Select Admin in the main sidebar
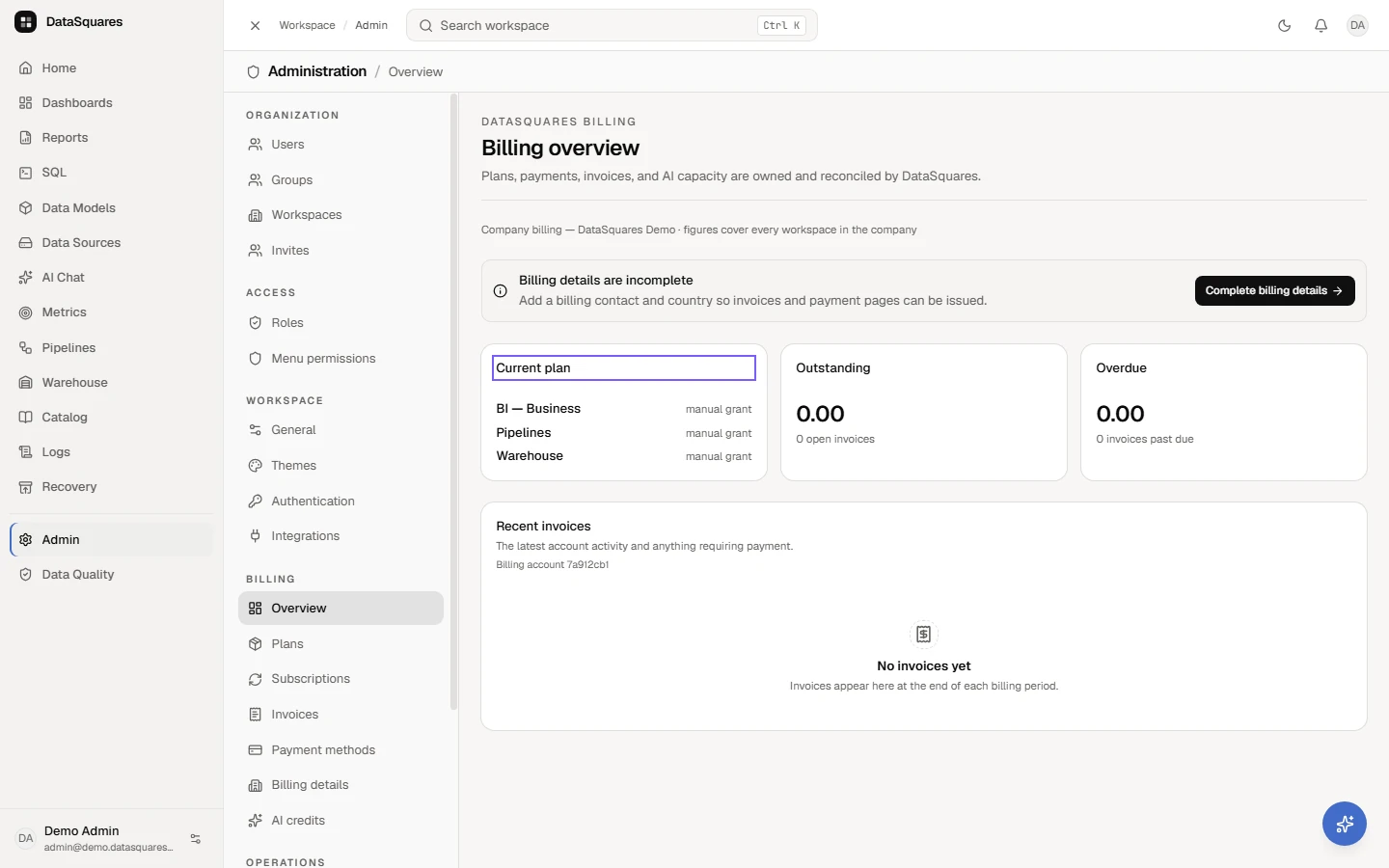This screenshot has height=868, width=1389. coord(111,540)
